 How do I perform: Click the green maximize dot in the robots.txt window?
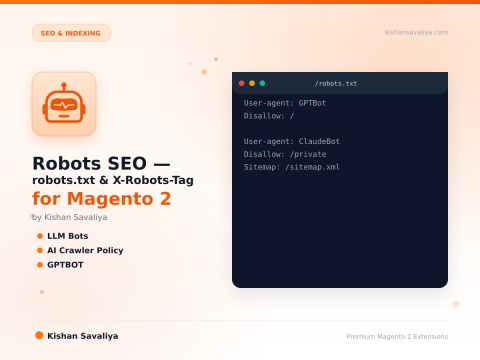[262, 83]
